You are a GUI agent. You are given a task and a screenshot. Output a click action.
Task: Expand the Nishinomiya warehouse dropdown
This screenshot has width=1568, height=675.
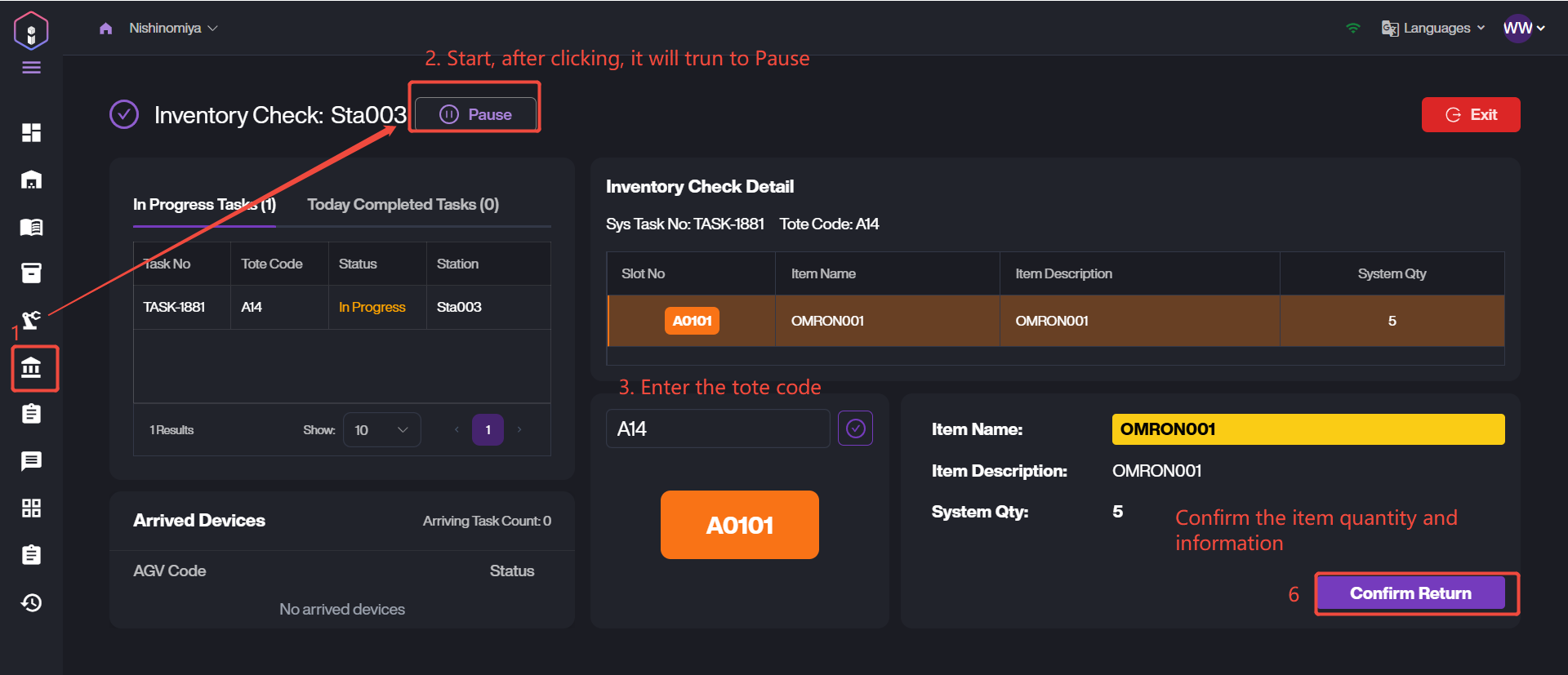173,28
